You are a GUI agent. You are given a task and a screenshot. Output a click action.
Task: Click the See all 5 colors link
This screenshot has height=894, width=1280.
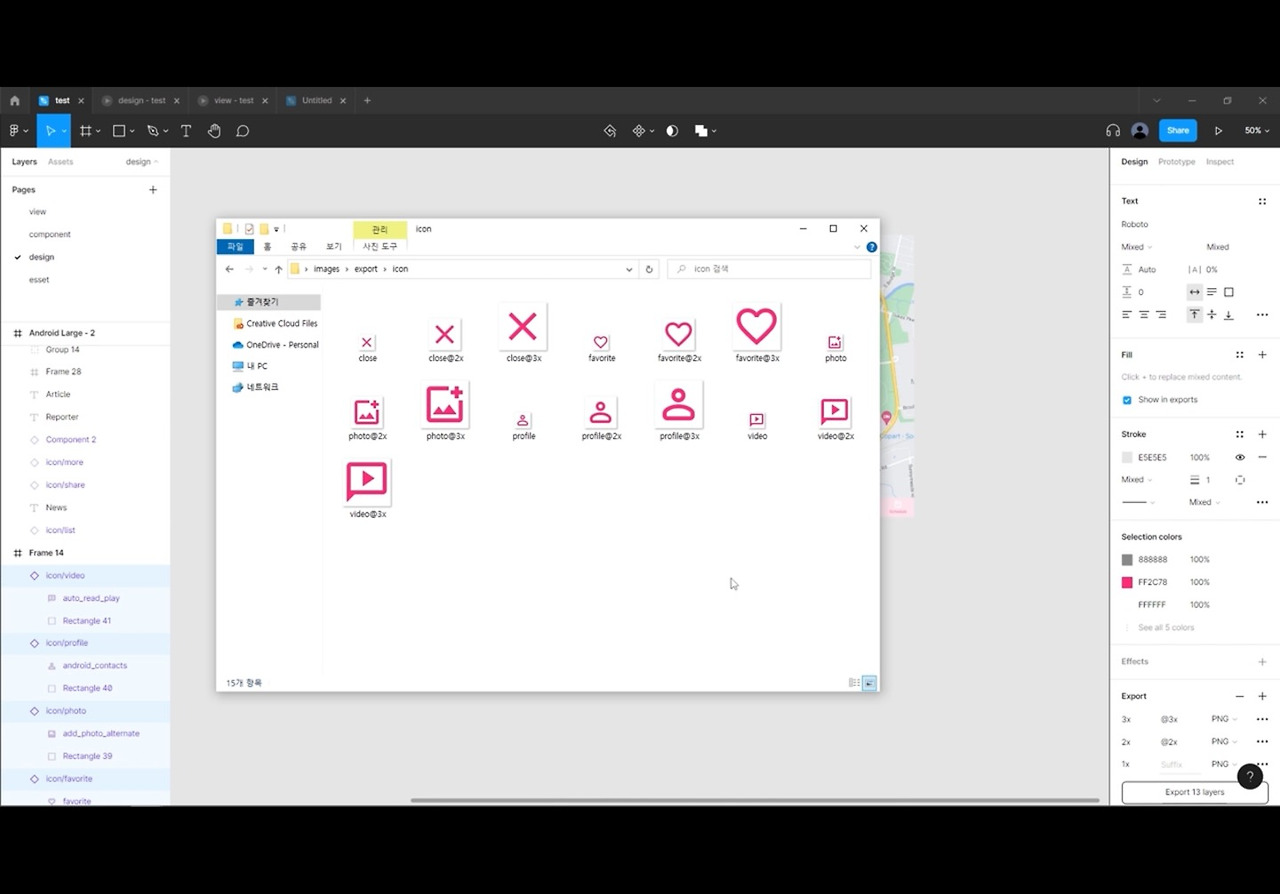1166,628
